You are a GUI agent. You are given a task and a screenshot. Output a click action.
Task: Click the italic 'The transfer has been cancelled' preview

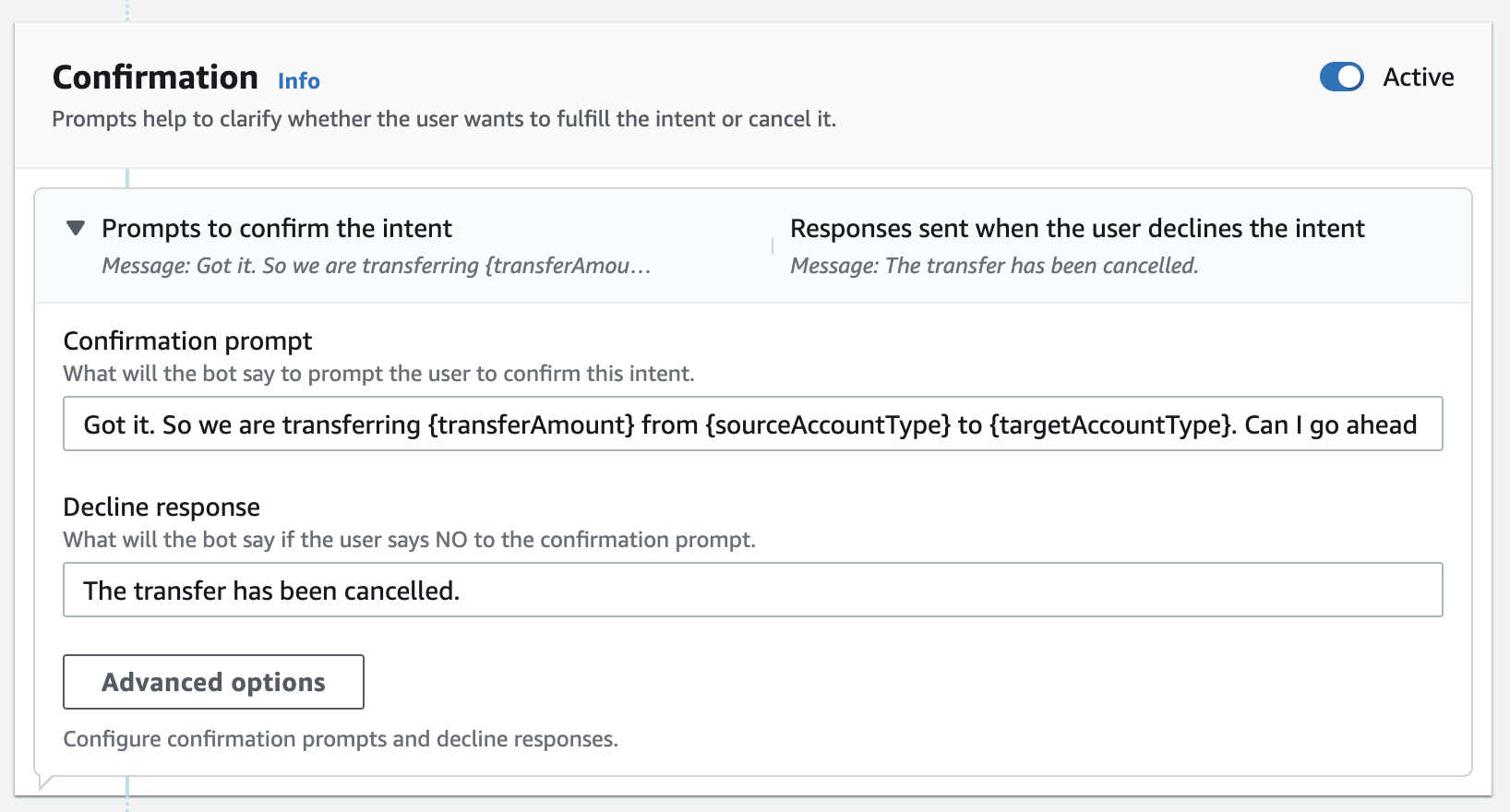pos(994,266)
